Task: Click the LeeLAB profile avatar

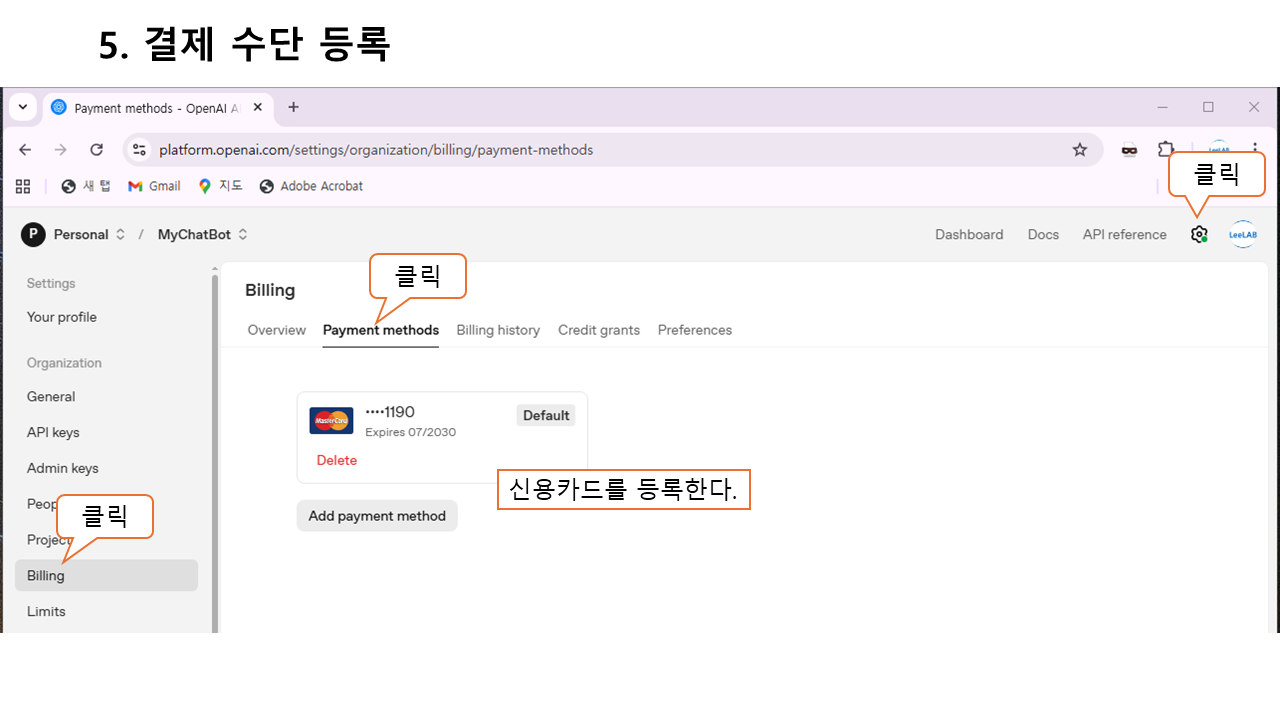Action: [1243, 234]
